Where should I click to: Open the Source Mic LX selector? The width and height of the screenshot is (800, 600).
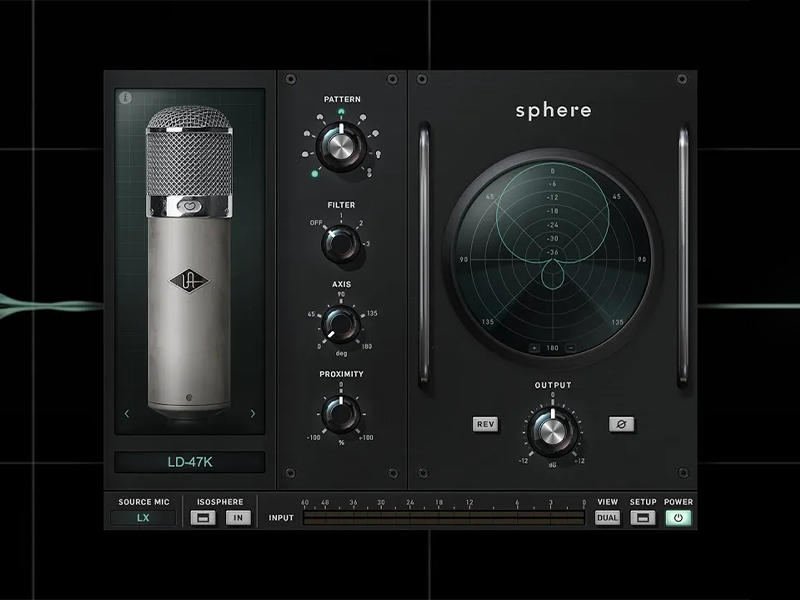point(143,518)
